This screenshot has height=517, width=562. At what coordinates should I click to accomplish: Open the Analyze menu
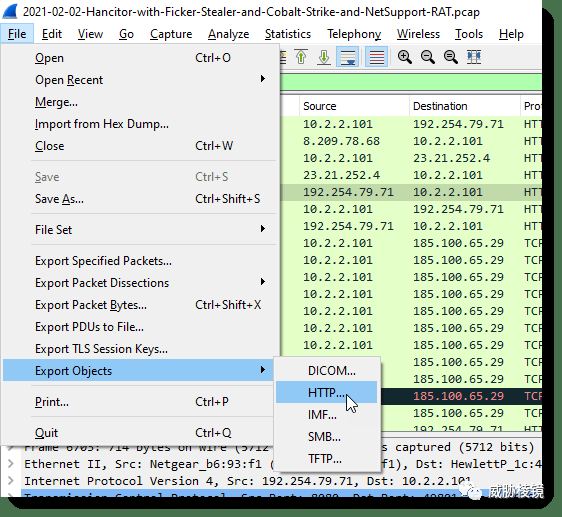[228, 34]
